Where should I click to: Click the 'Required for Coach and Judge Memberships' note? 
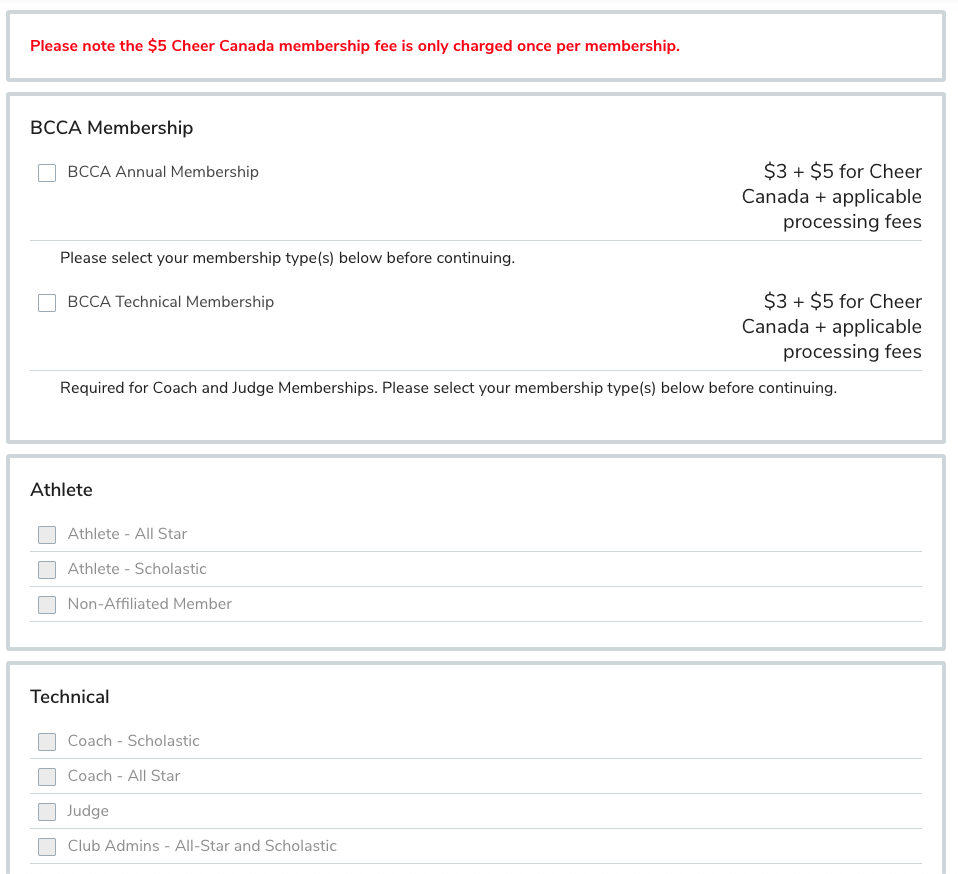tap(448, 388)
